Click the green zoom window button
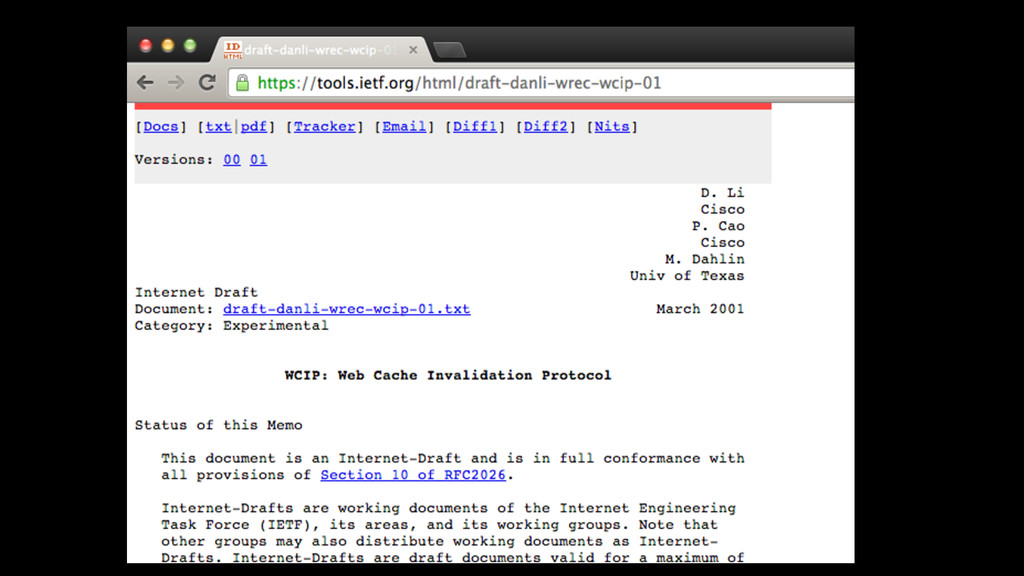The image size is (1024, 576). (190, 45)
